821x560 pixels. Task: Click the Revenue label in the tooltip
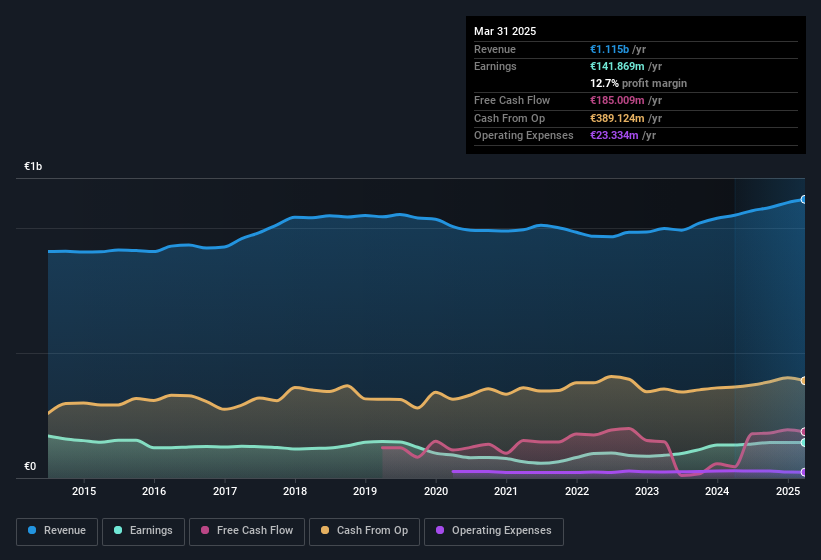pyautogui.click(x=495, y=49)
